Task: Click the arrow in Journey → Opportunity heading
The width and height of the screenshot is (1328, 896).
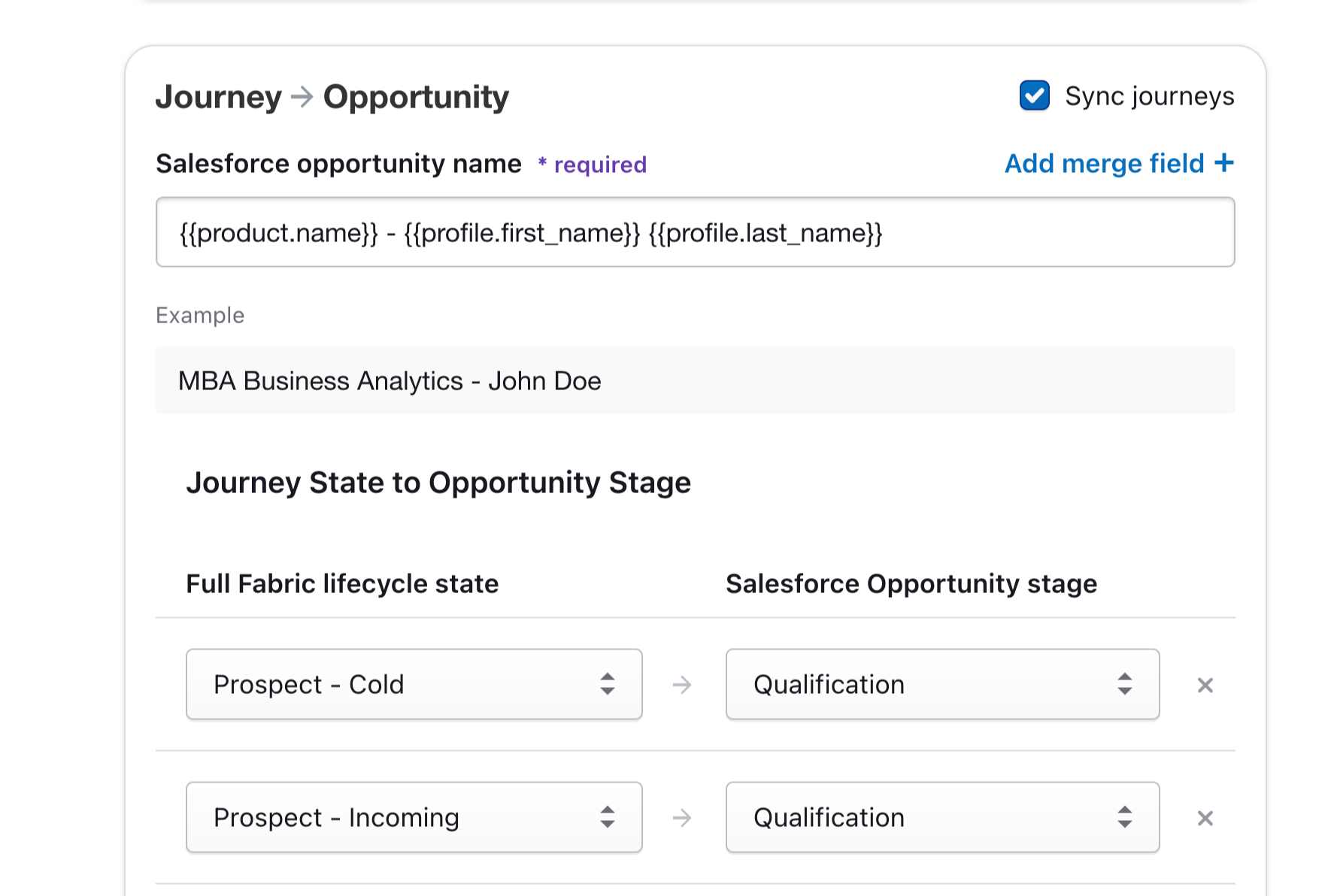Action: pyautogui.click(x=302, y=97)
